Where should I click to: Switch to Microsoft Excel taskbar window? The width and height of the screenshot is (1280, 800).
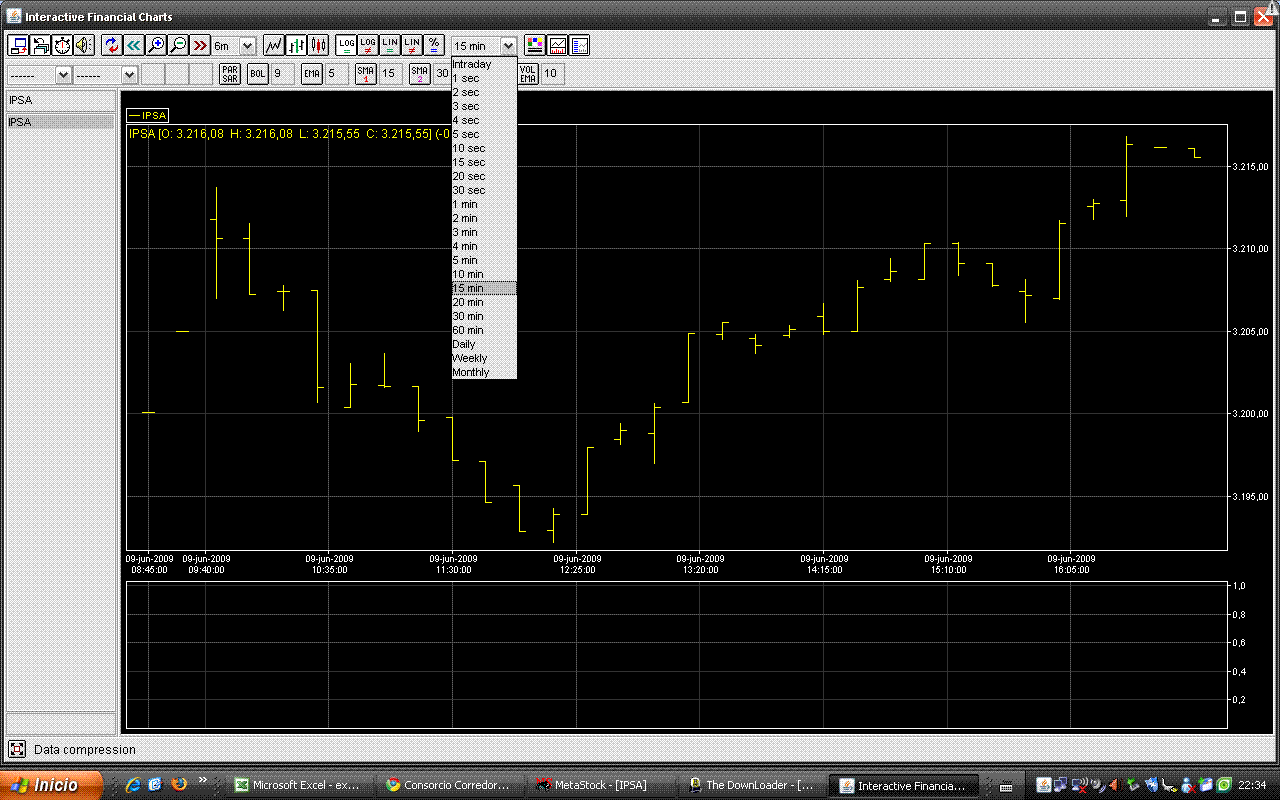[298, 785]
